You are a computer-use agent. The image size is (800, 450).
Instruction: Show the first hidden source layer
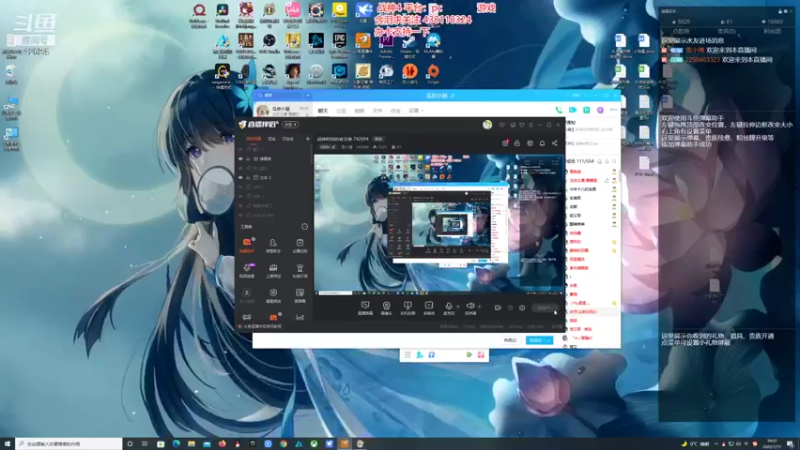click(241, 149)
